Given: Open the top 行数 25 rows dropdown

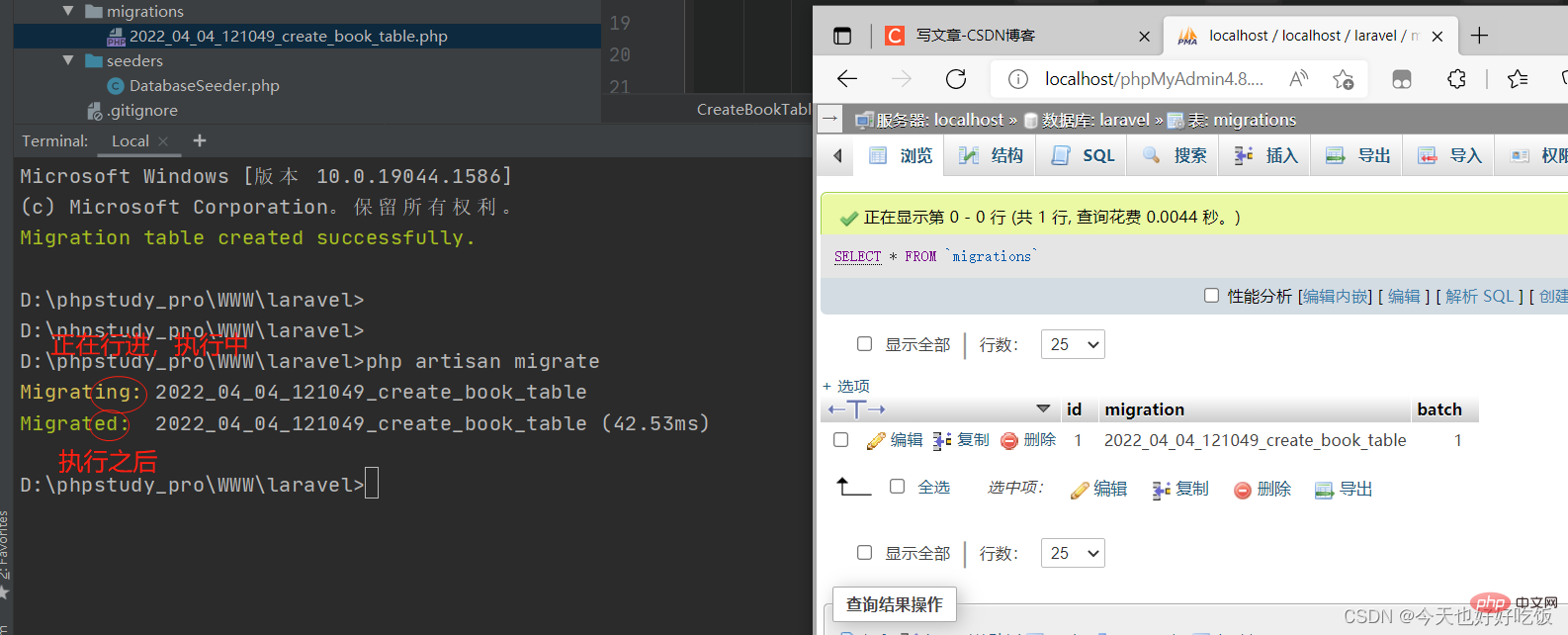Looking at the screenshot, I should click(1073, 344).
